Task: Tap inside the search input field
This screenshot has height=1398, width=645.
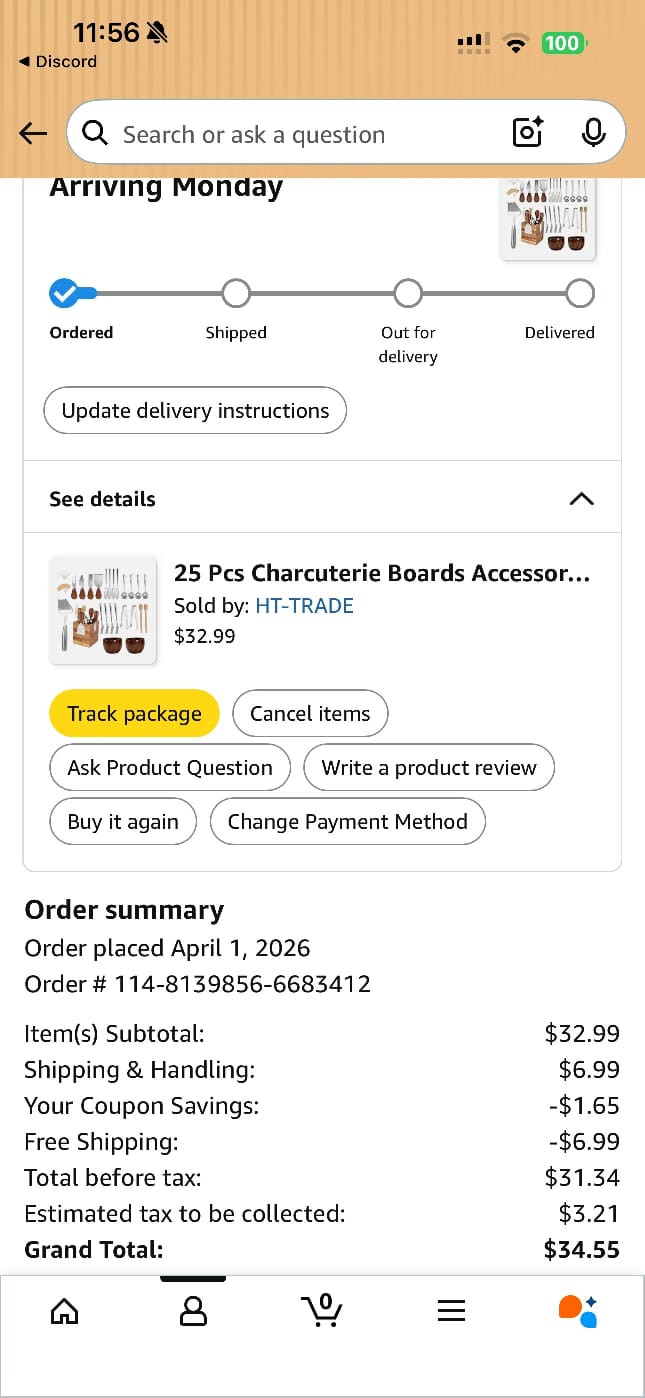Action: coord(300,134)
